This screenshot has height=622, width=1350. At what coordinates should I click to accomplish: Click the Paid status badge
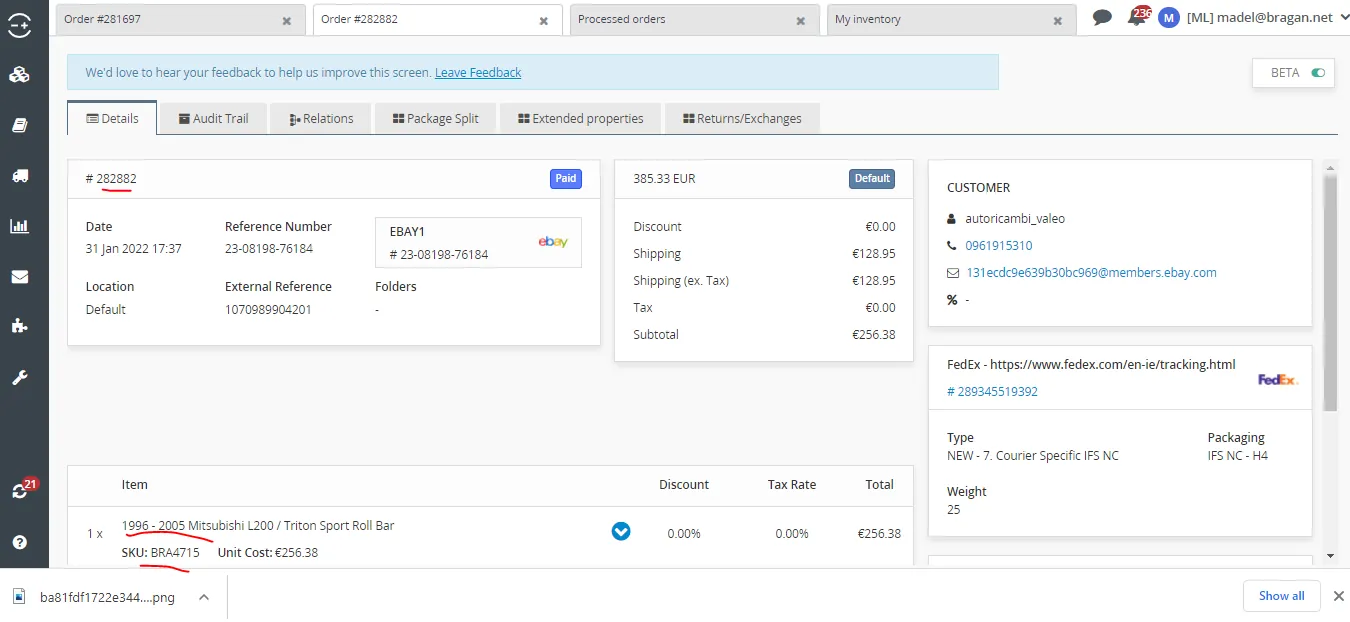(x=566, y=178)
